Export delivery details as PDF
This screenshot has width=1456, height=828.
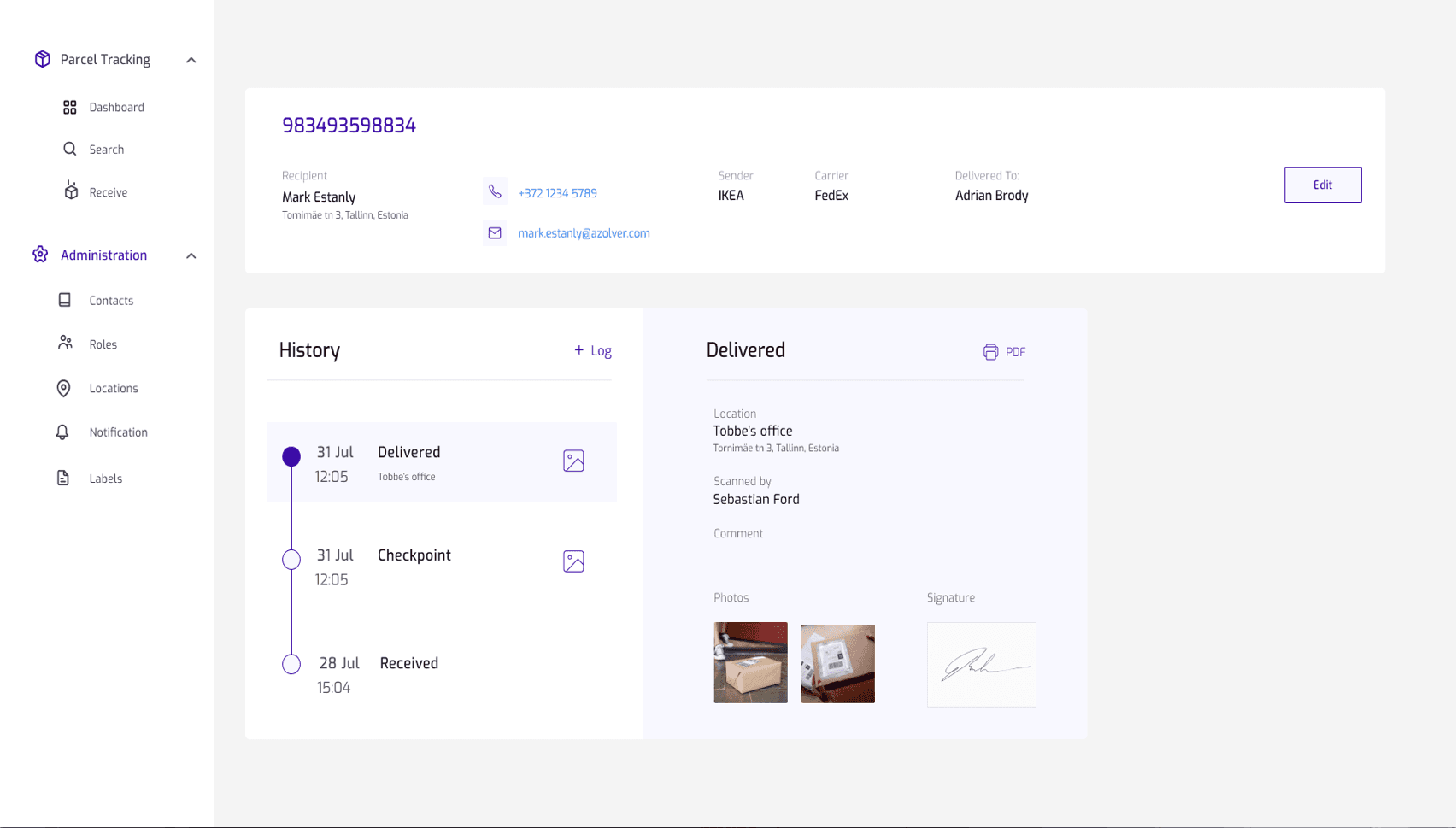point(1004,352)
